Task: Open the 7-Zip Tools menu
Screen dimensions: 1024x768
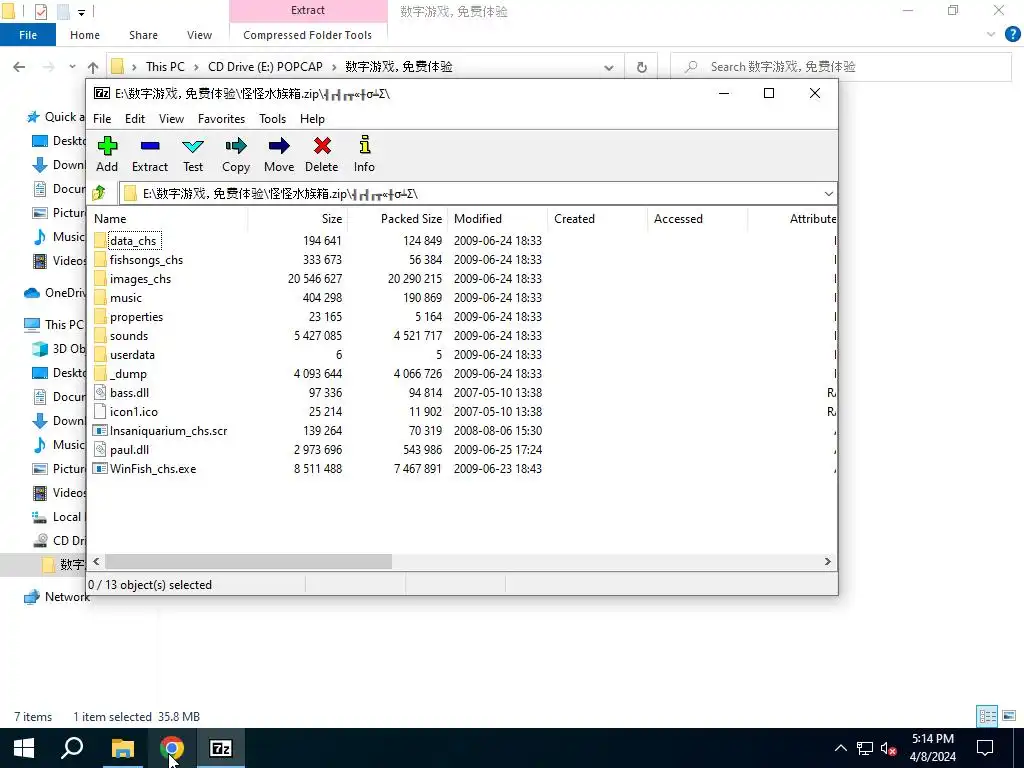Action: tap(272, 119)
